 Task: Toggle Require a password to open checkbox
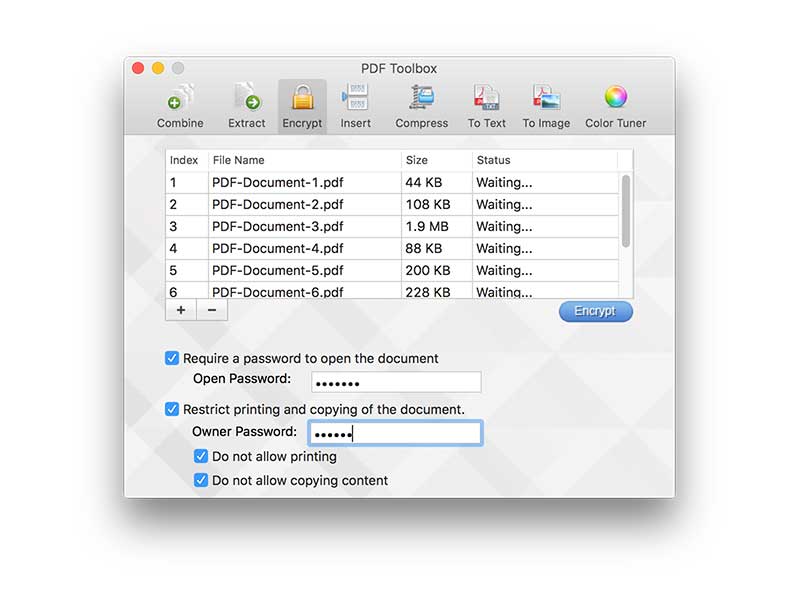[x=172, y=358]
